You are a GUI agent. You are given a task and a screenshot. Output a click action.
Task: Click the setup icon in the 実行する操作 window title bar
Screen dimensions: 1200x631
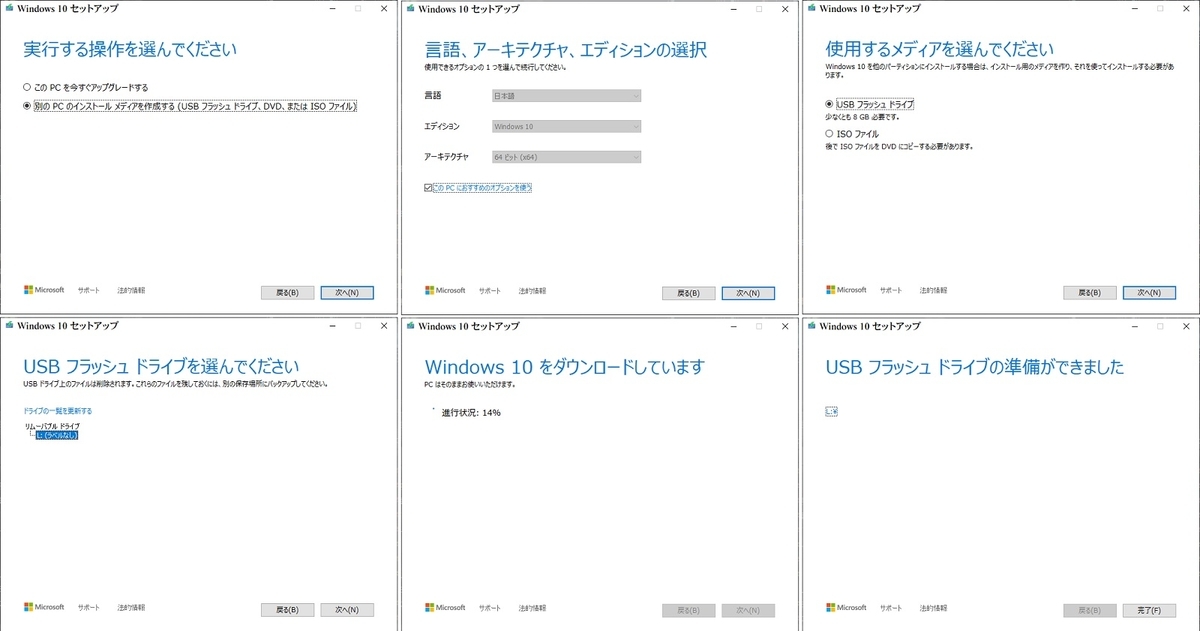pos(9,9)
